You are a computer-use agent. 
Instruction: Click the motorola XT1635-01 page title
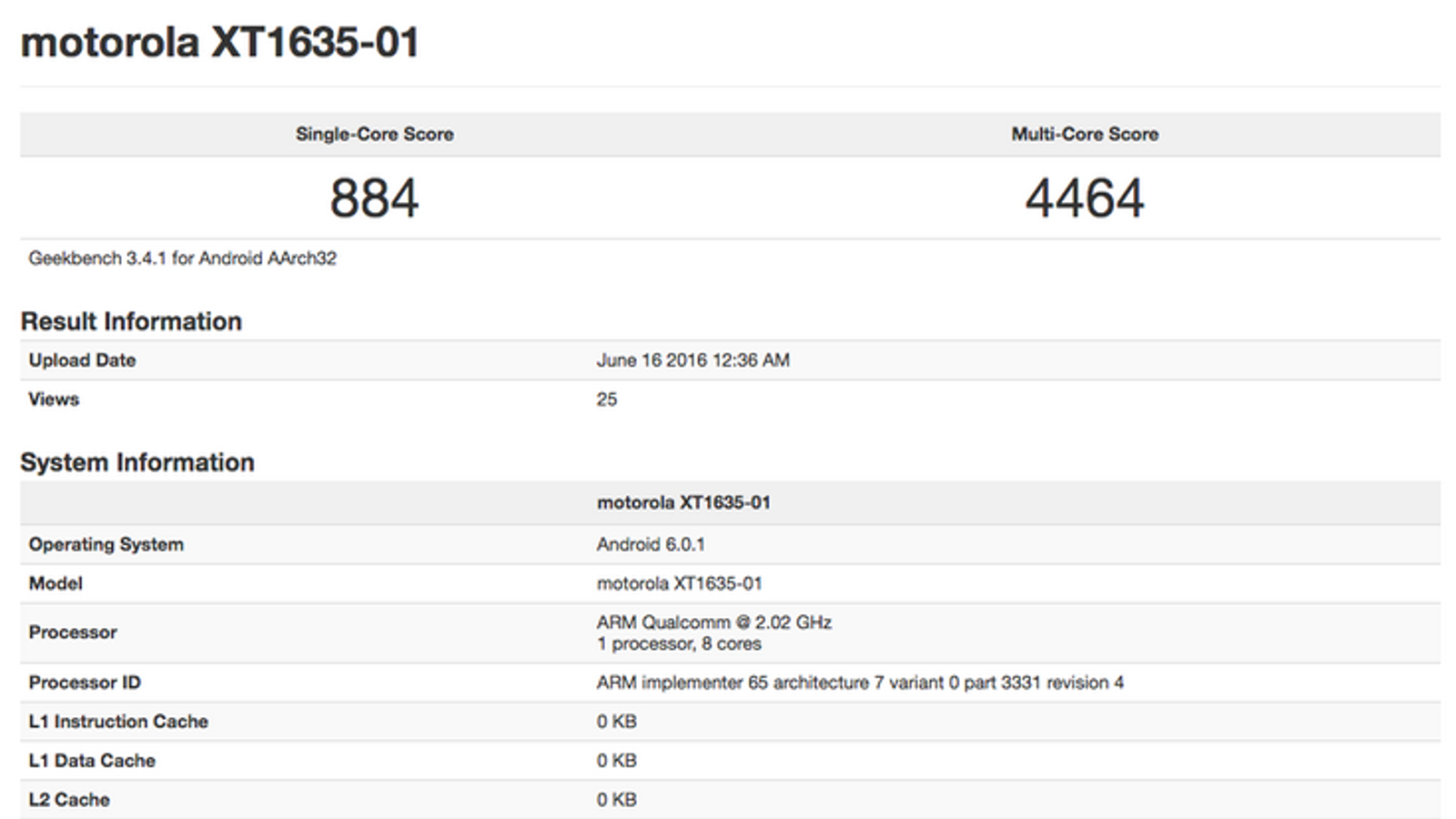219,43
